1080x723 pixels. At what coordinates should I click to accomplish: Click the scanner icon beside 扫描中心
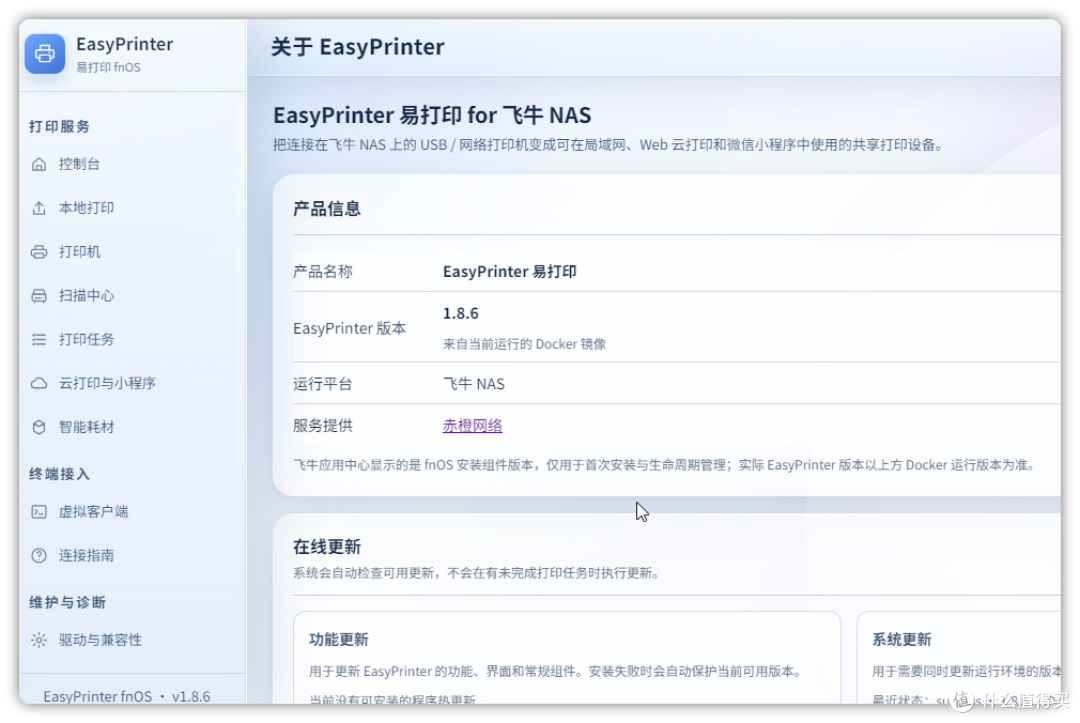point(39,296)
